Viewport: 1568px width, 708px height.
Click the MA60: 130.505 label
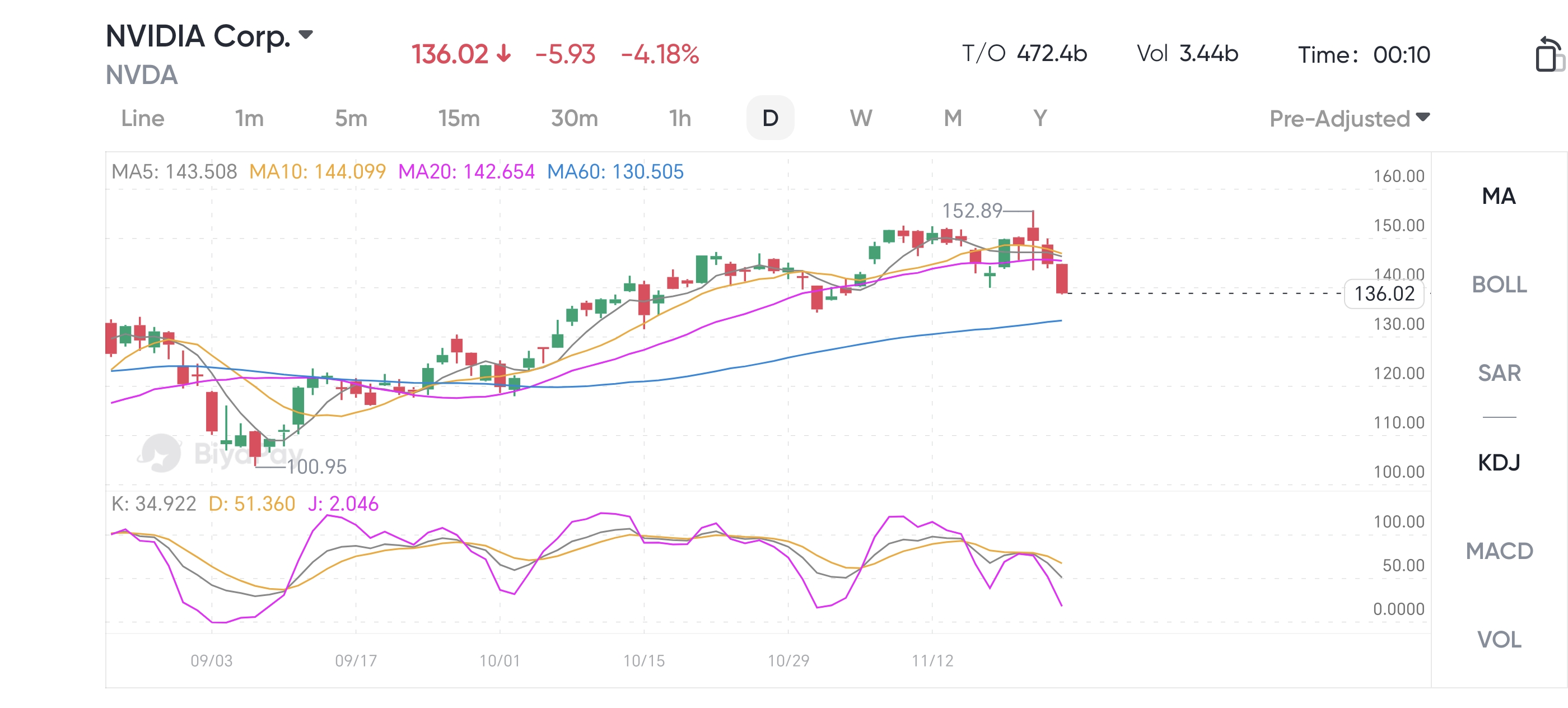click(615, 171)
